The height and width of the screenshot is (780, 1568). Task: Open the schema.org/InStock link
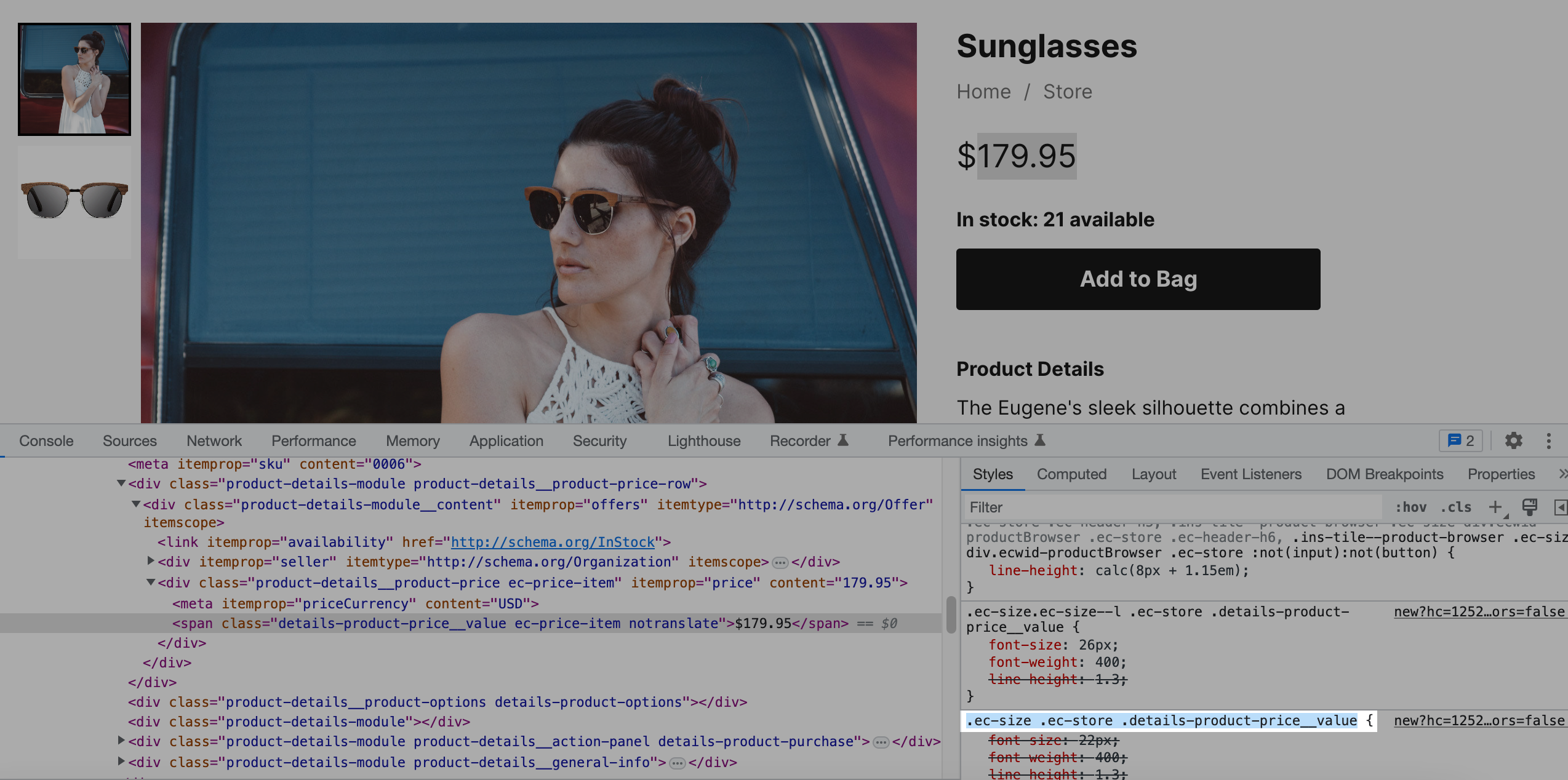[x=552, y=542]
